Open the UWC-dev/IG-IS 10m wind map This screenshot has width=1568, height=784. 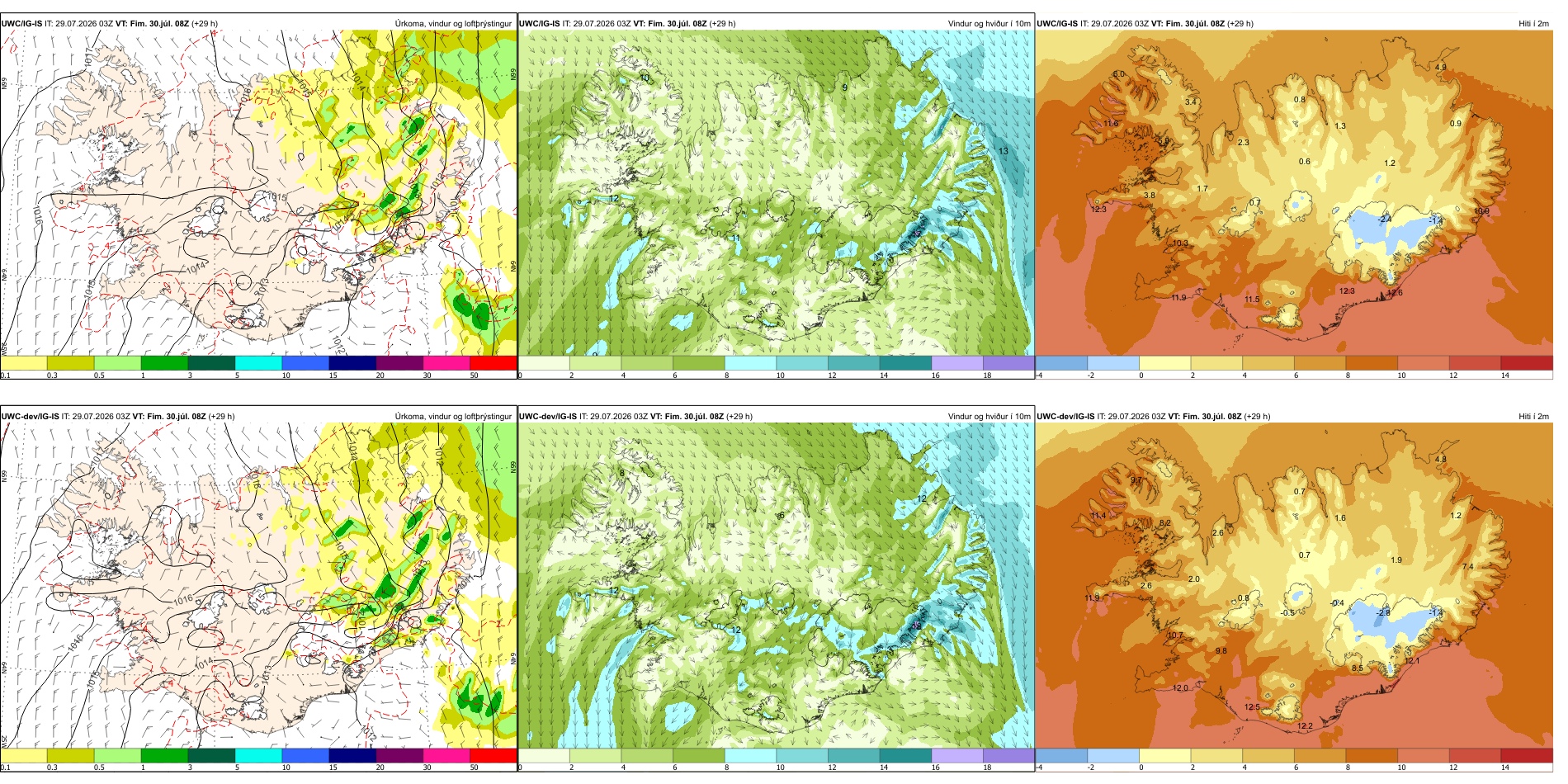[776, 586]
